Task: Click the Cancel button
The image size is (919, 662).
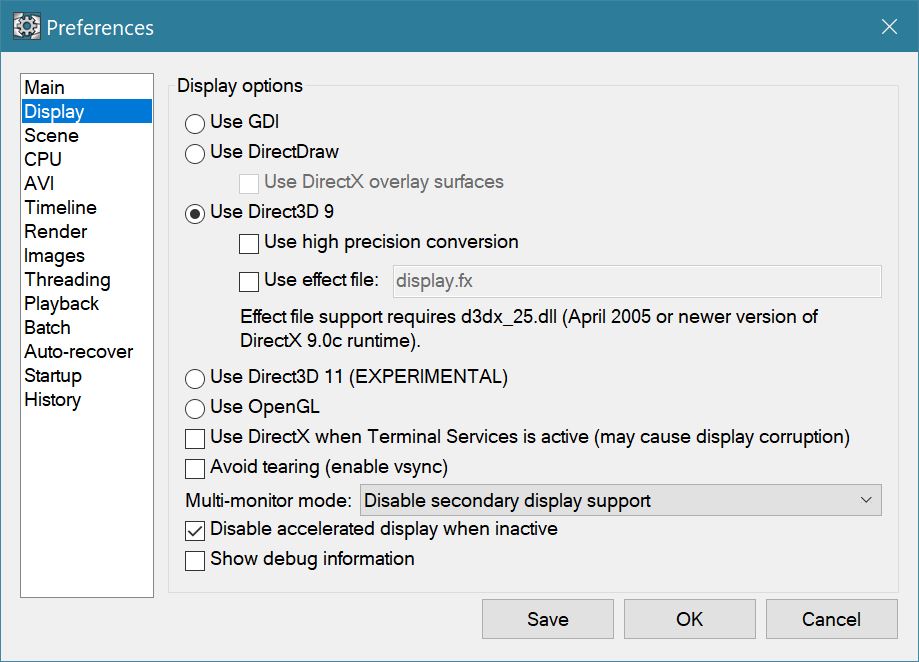Action: [x=831, y=619]
